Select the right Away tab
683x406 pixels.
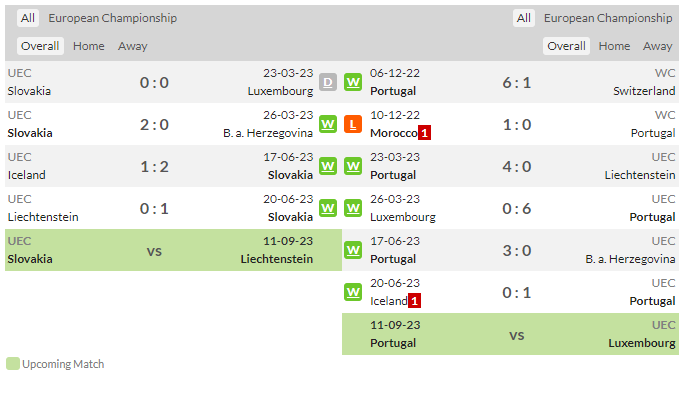[x=657, y=46]
